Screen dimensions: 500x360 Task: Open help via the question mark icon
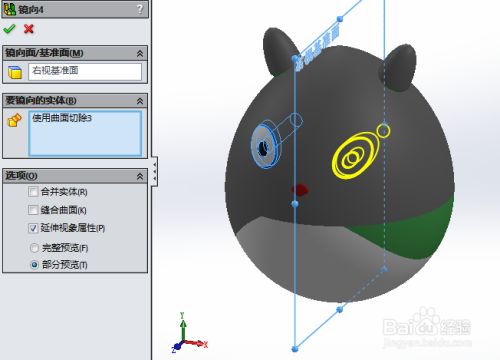click(140, 9)
